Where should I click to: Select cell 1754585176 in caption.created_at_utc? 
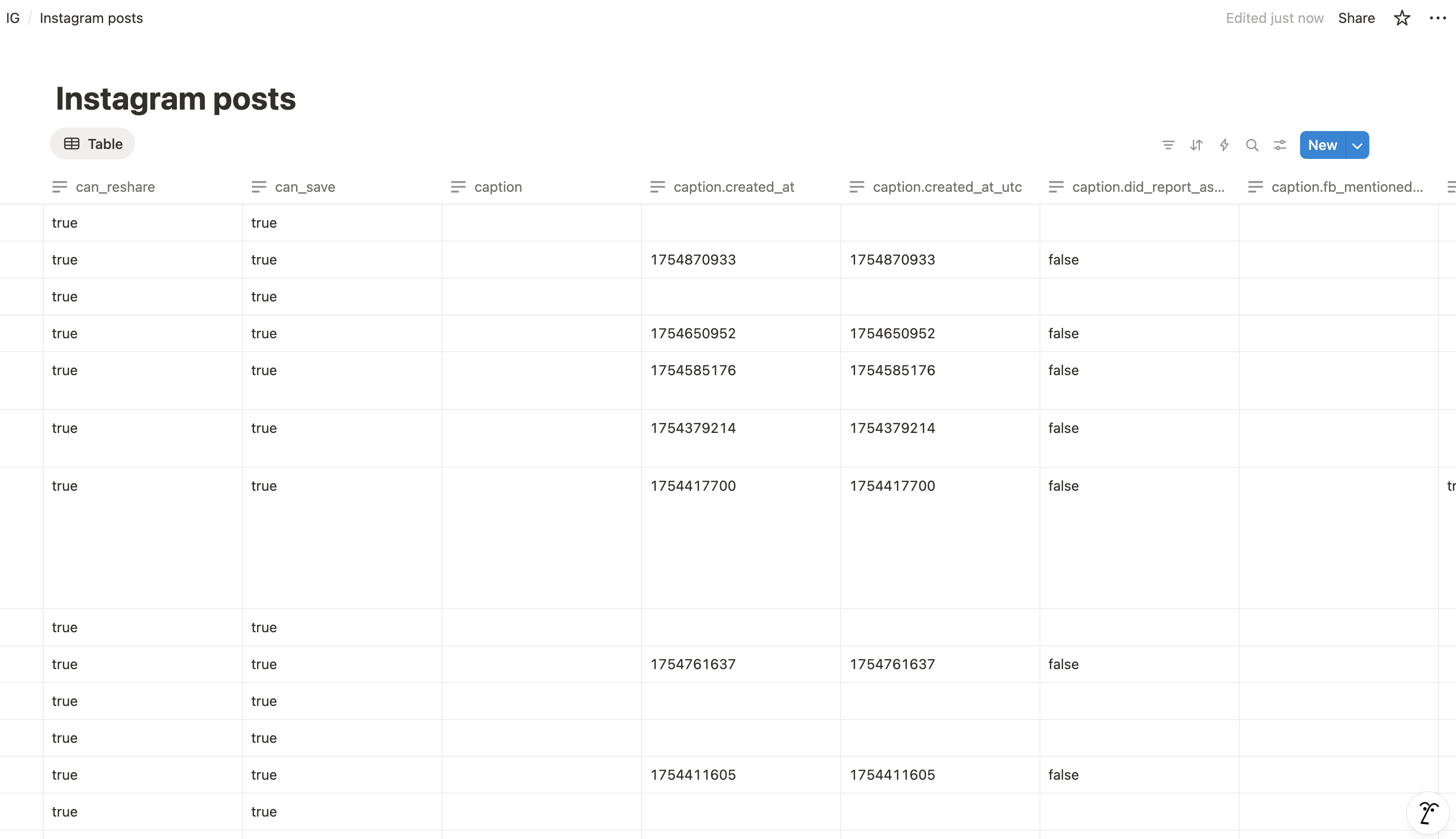click(940, 381)
